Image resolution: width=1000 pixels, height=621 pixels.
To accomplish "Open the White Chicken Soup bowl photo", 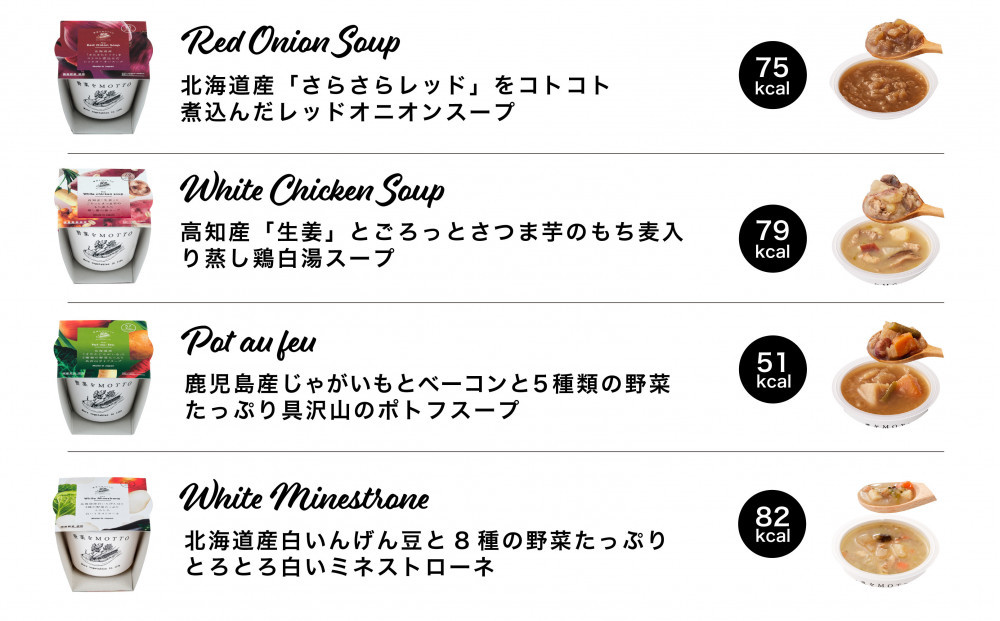I will (x=887, y=229).
